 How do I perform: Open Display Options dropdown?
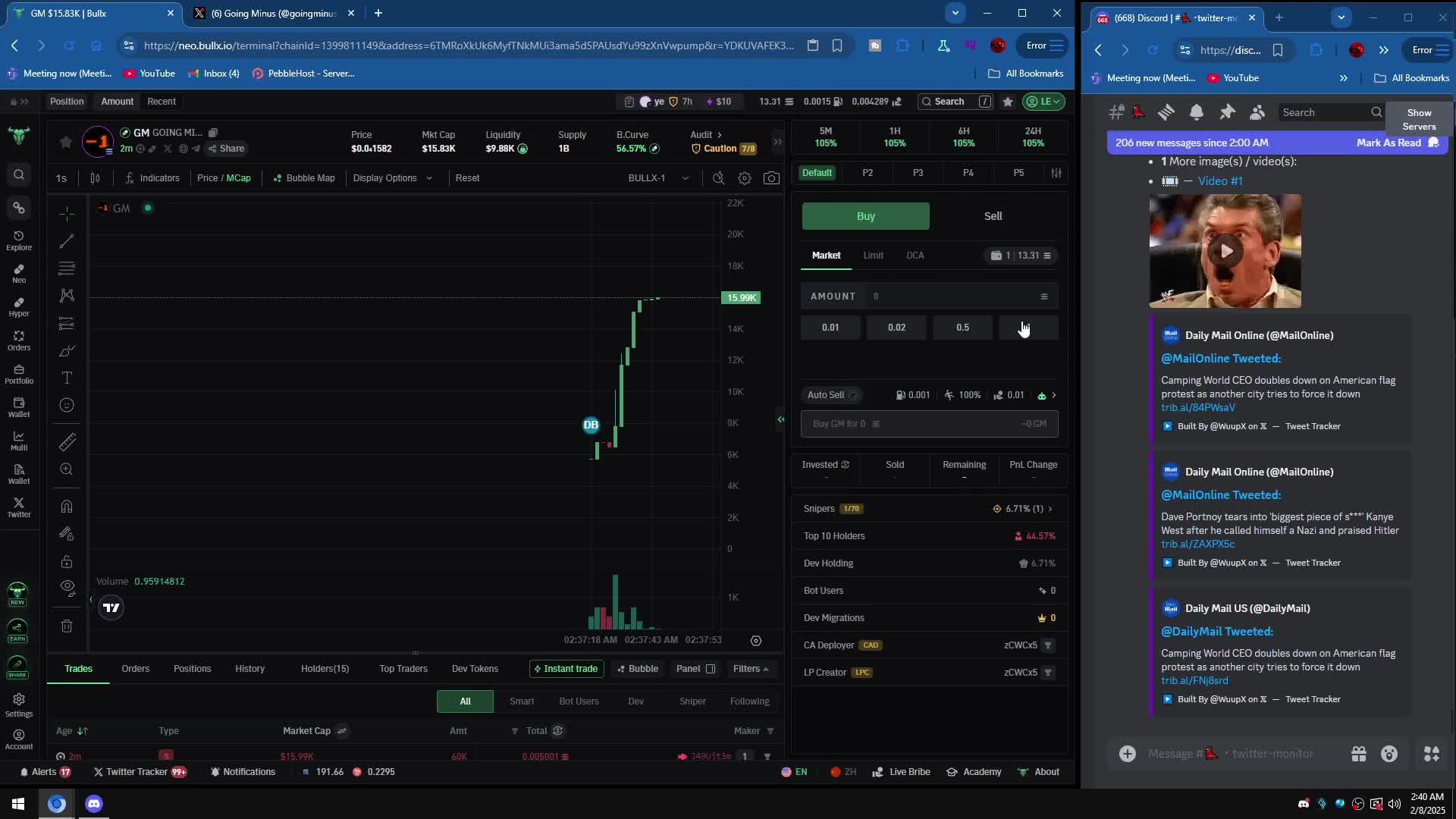[x=392, y=178]
